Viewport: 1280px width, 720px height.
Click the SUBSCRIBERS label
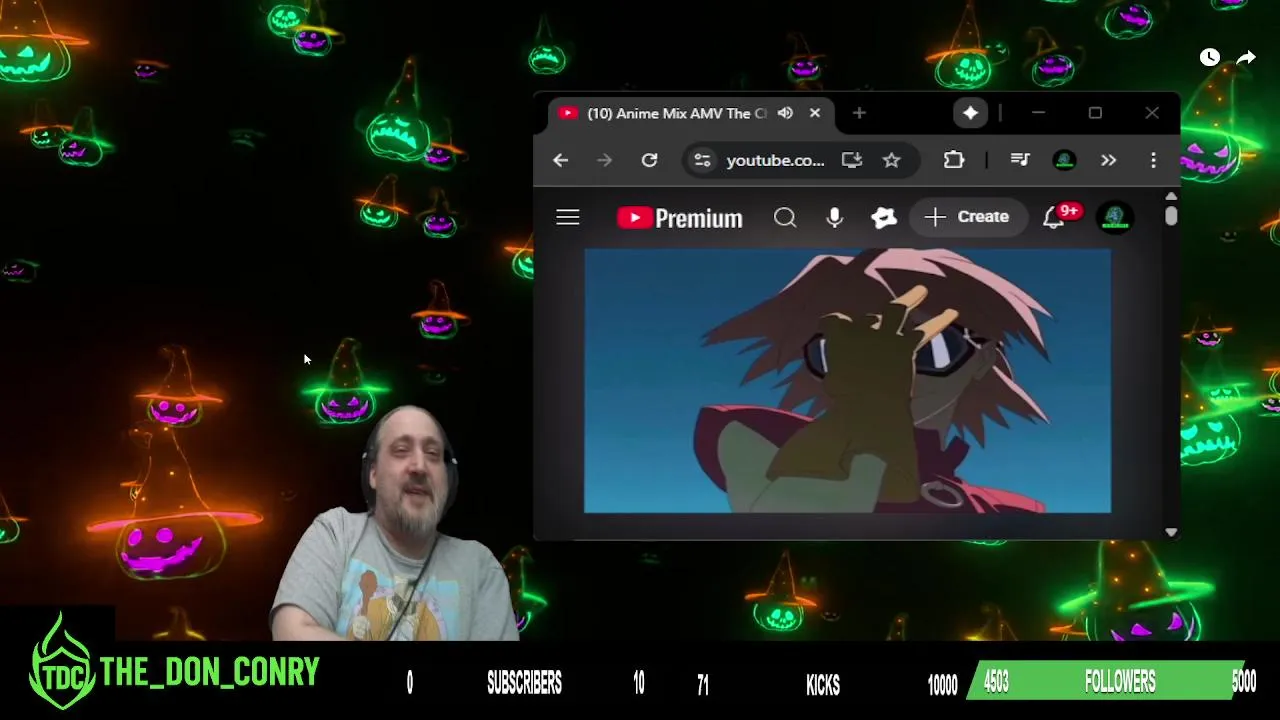(524, 683)
